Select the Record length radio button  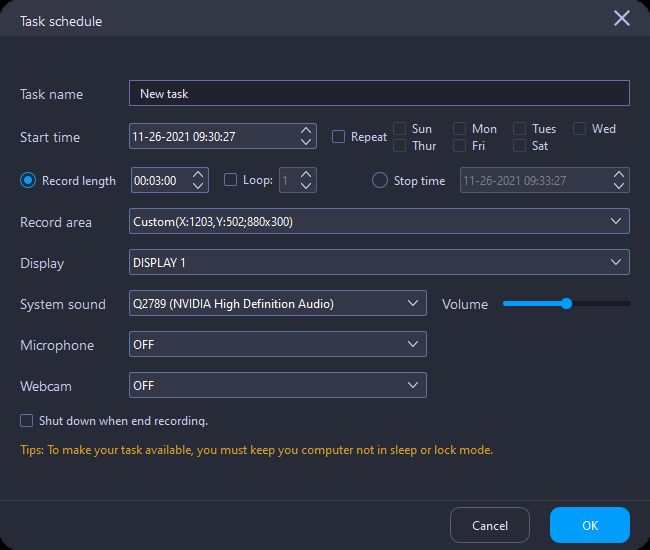28,181
